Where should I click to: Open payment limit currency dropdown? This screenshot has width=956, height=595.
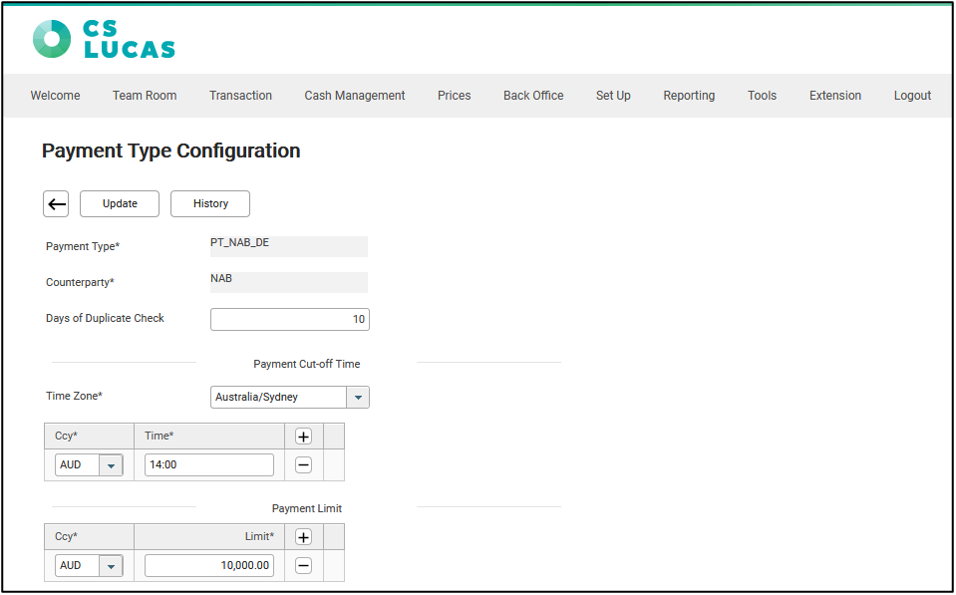click(x=111, y=566)
